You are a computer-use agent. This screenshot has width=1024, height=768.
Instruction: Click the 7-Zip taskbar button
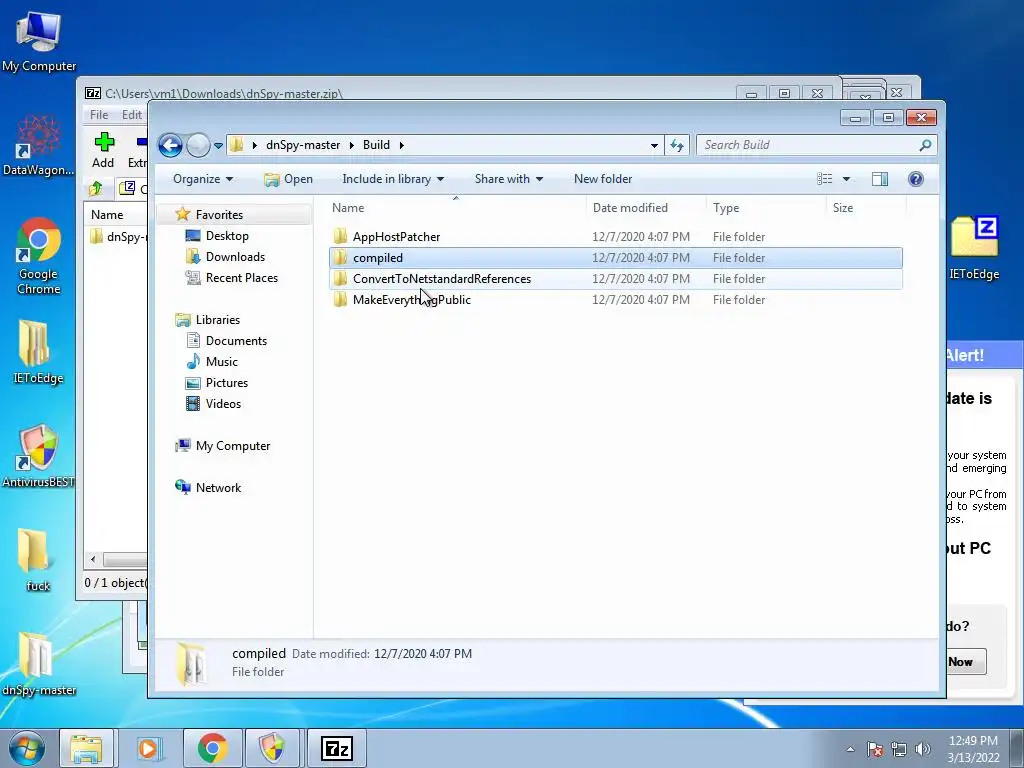[x=337, y=748]
